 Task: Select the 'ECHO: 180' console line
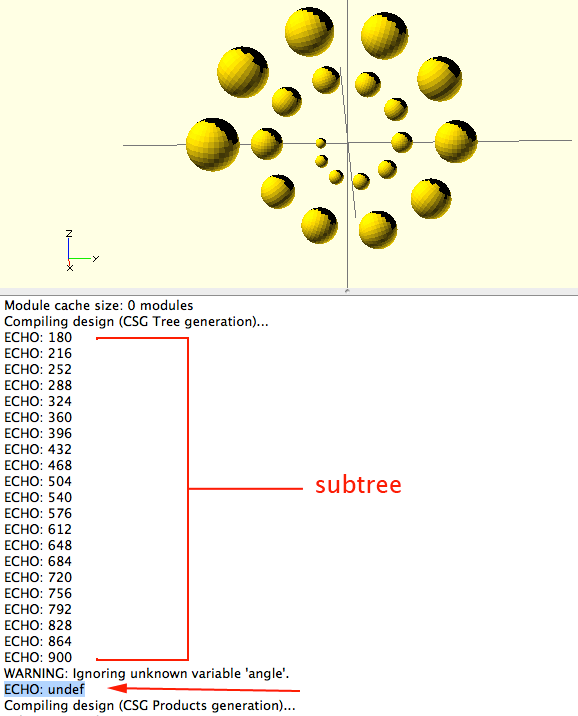pyautogui.click(x=38, y=337)
